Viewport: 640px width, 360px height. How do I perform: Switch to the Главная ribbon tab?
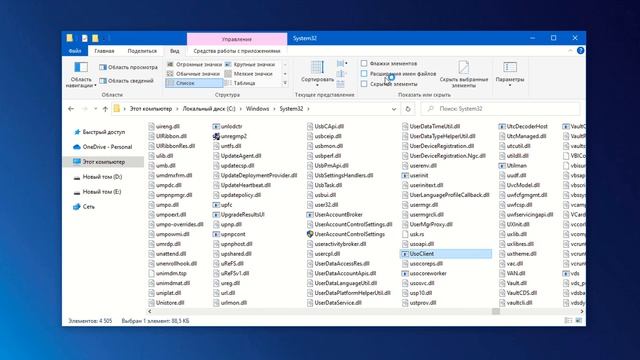point(104,51)
